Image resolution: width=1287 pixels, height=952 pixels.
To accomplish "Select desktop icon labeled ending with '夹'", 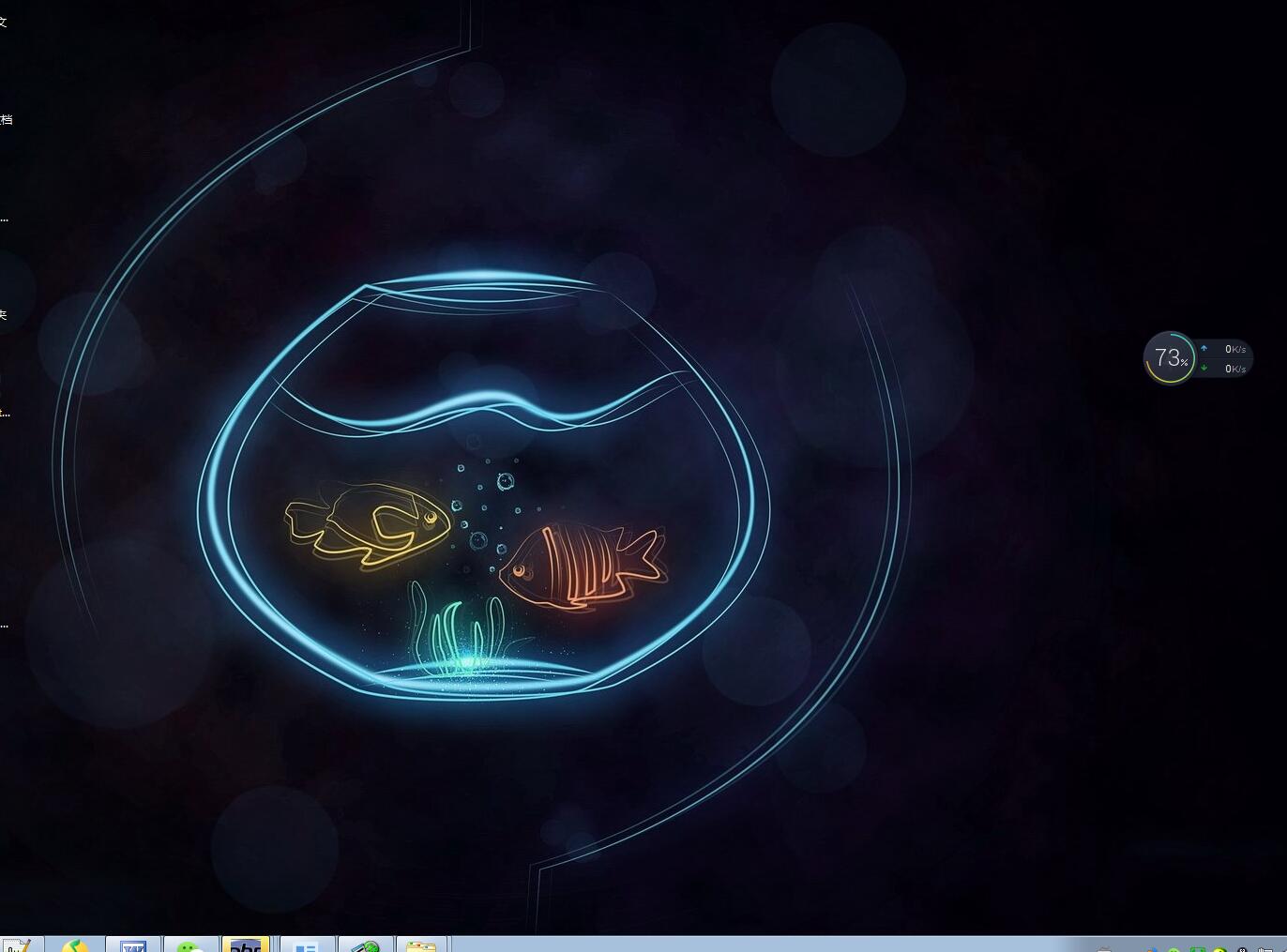I will coord(4,314).
